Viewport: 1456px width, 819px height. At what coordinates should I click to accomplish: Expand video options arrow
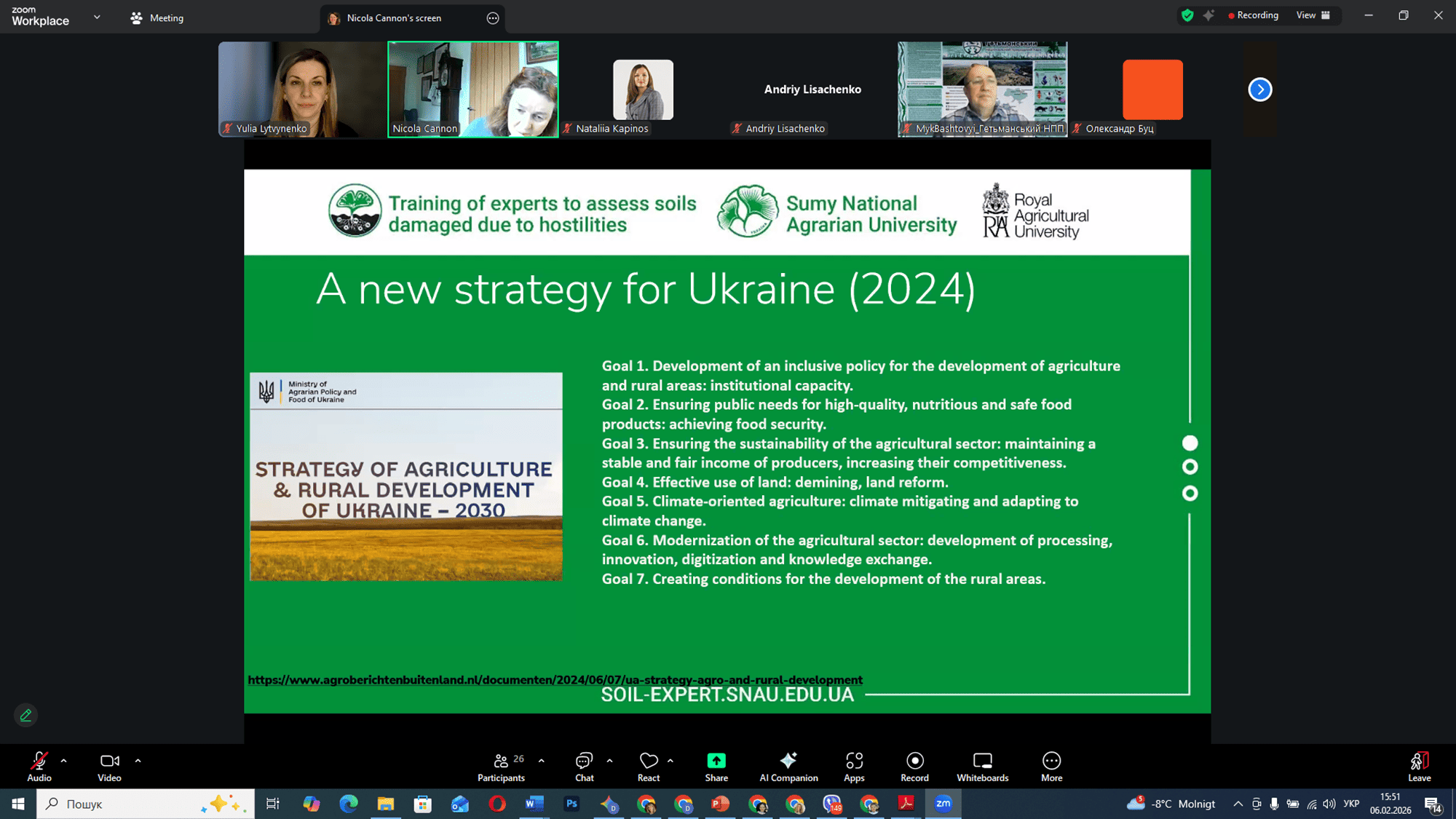138,761
